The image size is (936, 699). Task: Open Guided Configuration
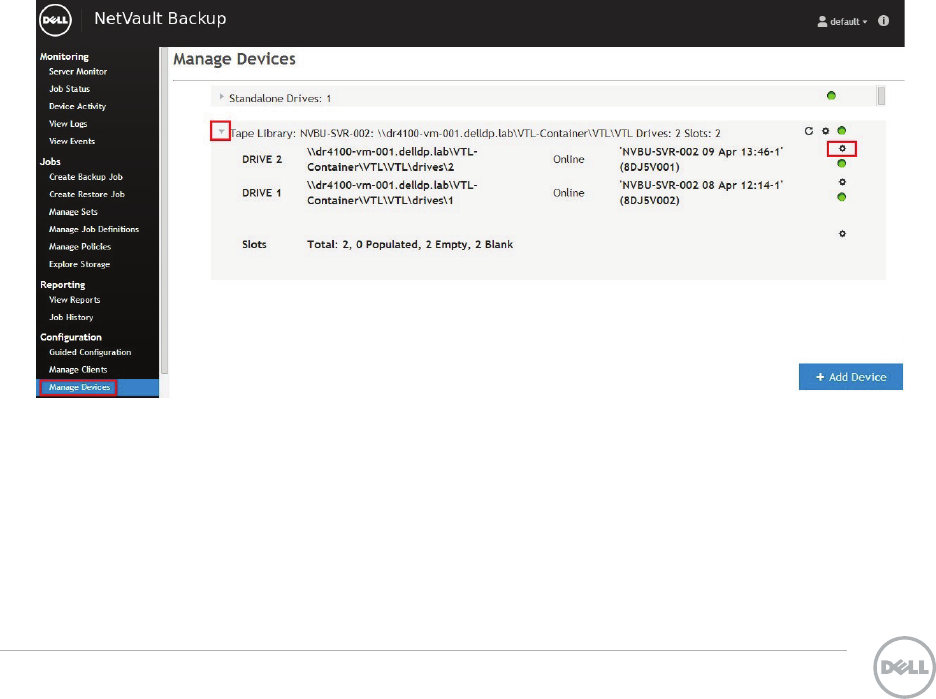[90, 352]
